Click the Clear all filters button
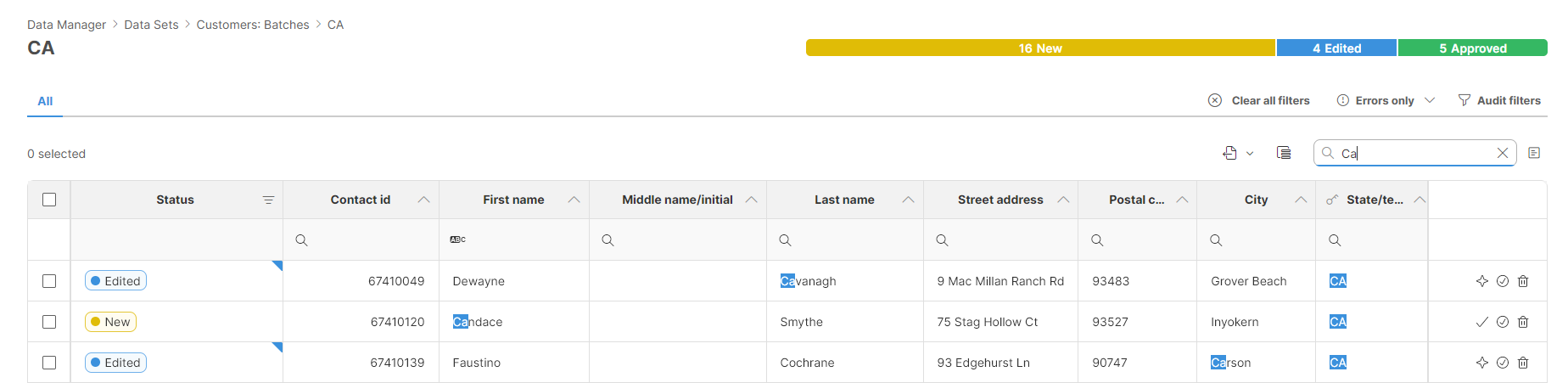 coord(1259,100)
